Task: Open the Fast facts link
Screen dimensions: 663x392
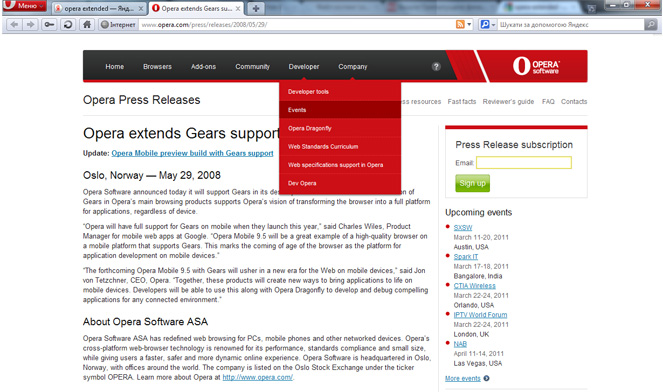Action: [x=462, y=101]
